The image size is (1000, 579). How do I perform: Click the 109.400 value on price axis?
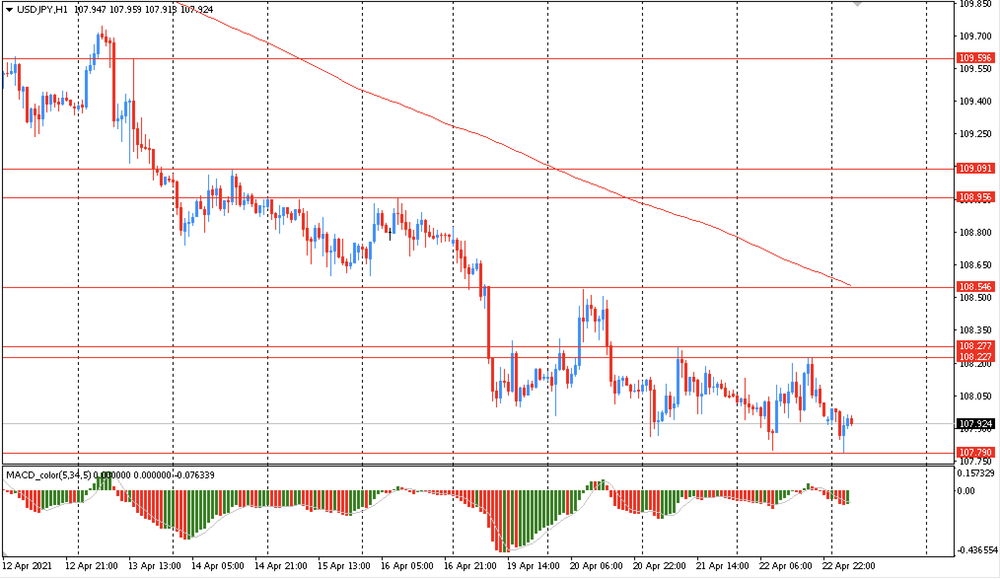point(976,101)
